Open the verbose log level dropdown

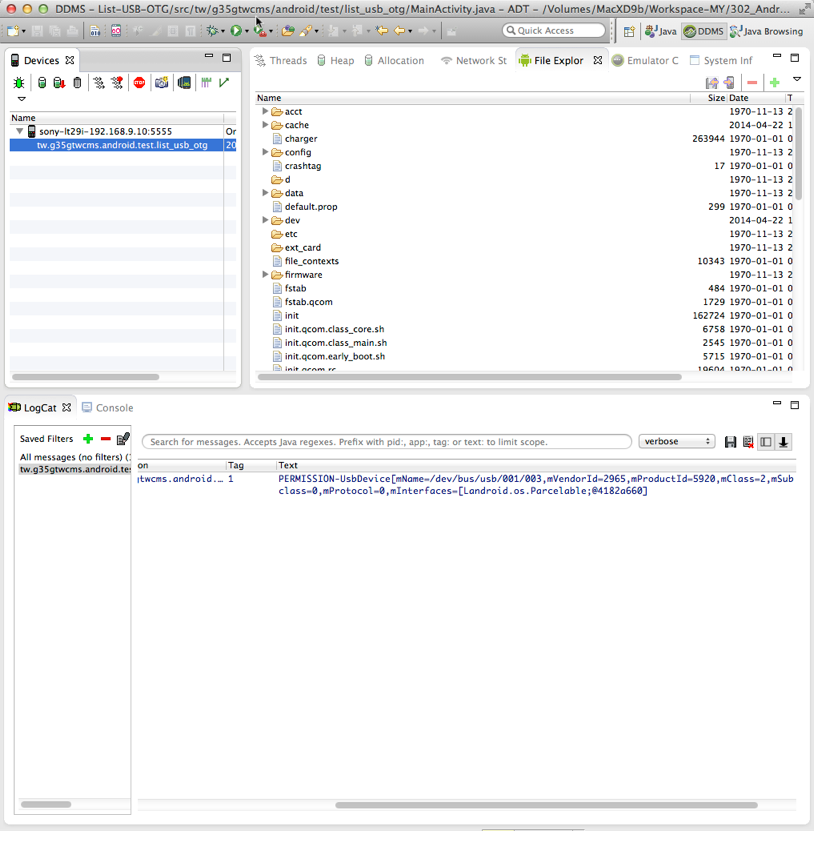click(x=676, y=442)
